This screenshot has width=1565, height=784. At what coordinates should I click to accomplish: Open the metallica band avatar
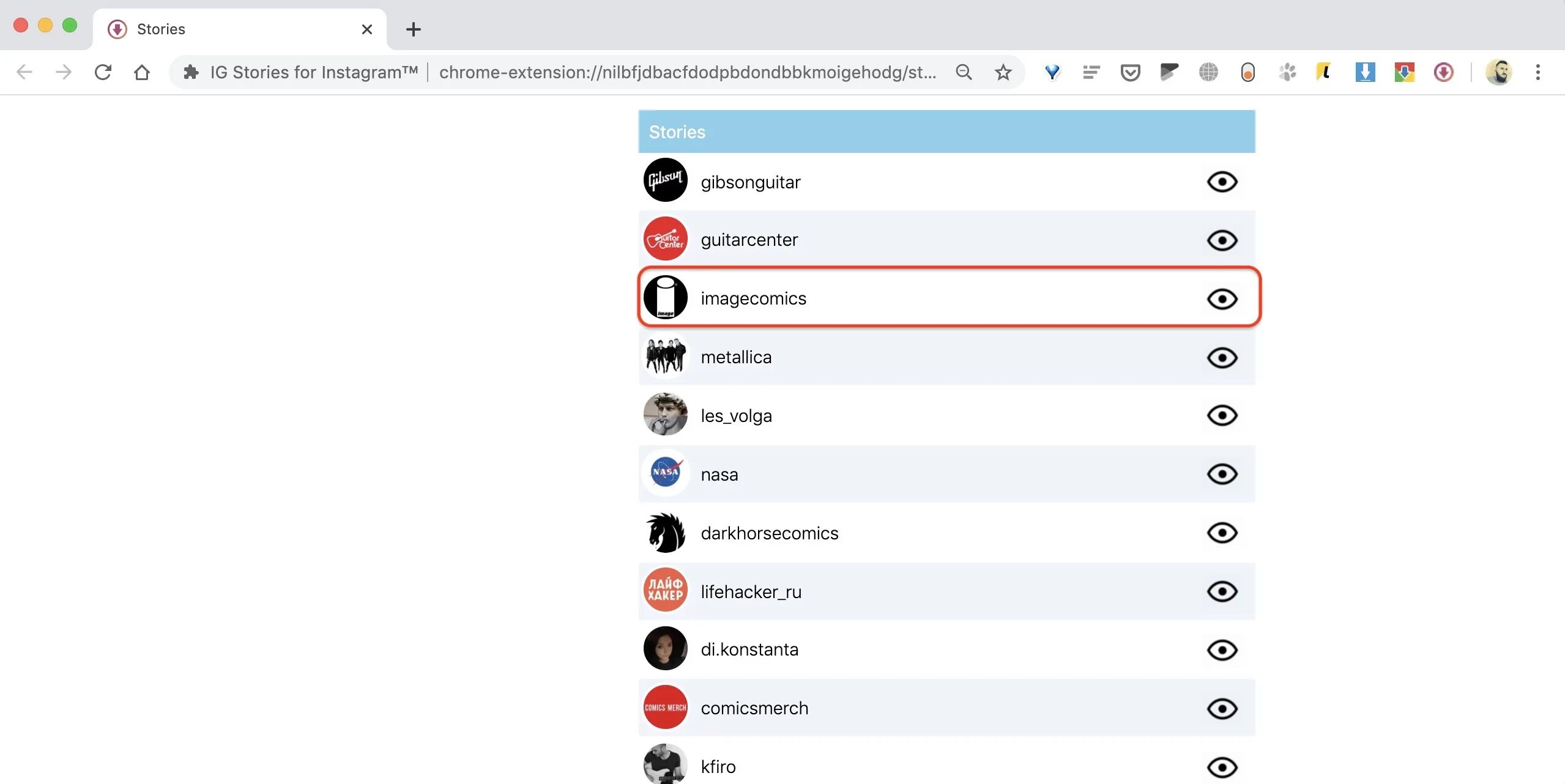coord(665,356)
